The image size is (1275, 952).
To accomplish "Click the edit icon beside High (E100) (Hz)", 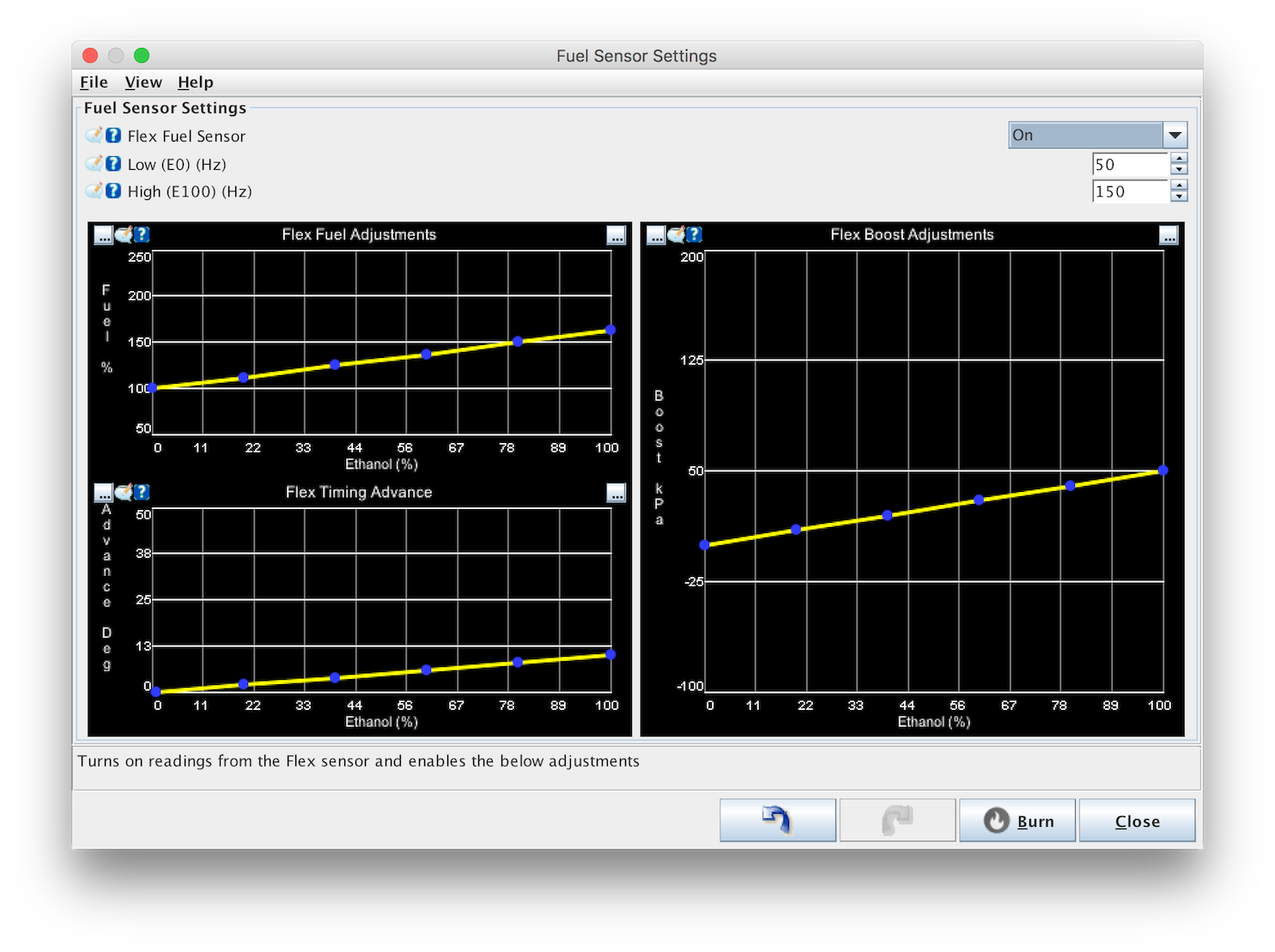I will pyautogui.click(x=94, y=191).
